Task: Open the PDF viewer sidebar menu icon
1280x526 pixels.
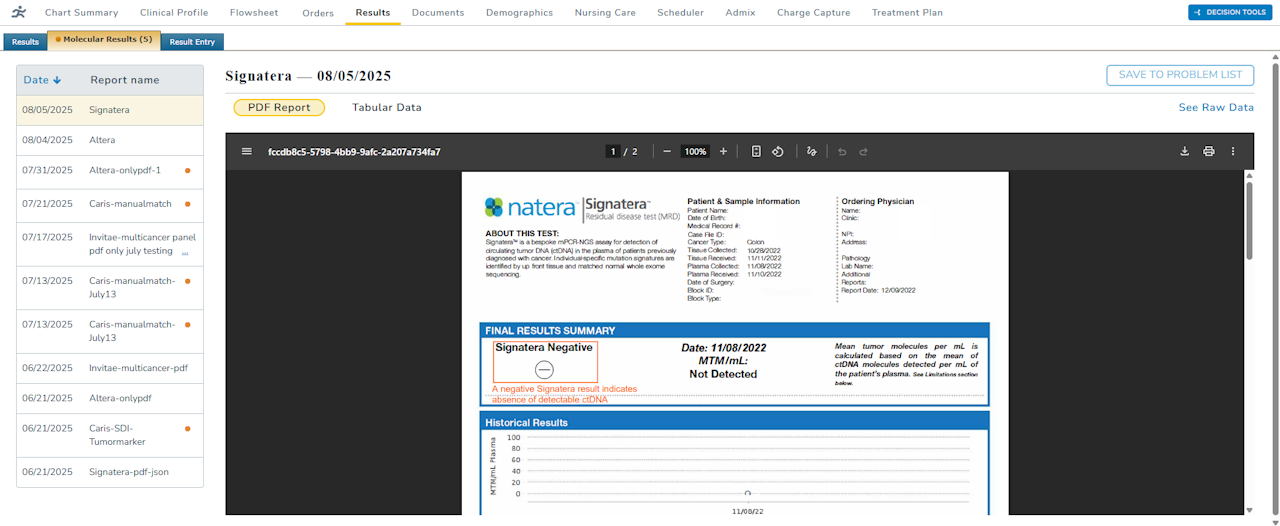Action: coord(247,152)
